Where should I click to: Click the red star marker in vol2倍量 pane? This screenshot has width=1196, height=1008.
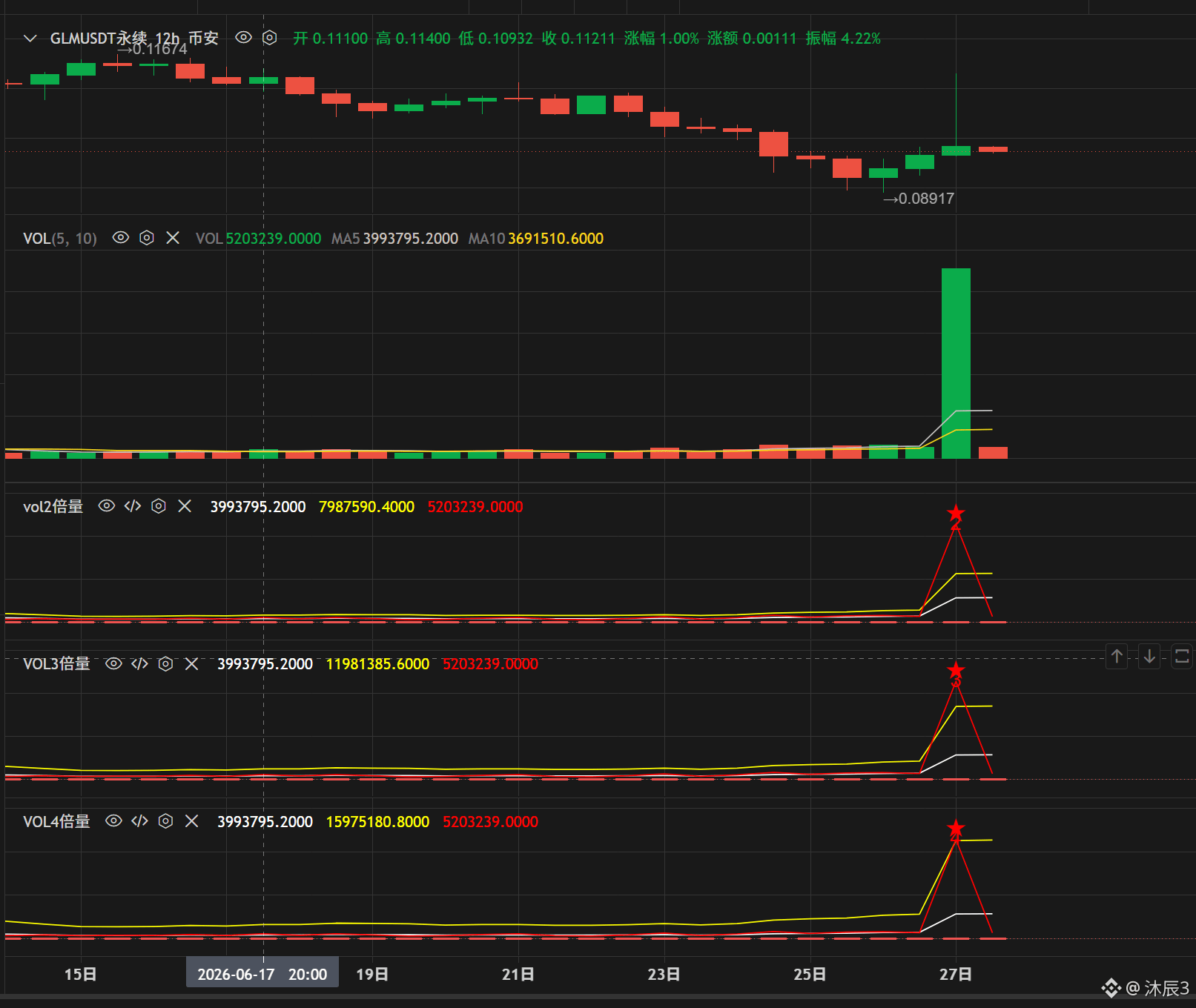(x=956, y=513)
